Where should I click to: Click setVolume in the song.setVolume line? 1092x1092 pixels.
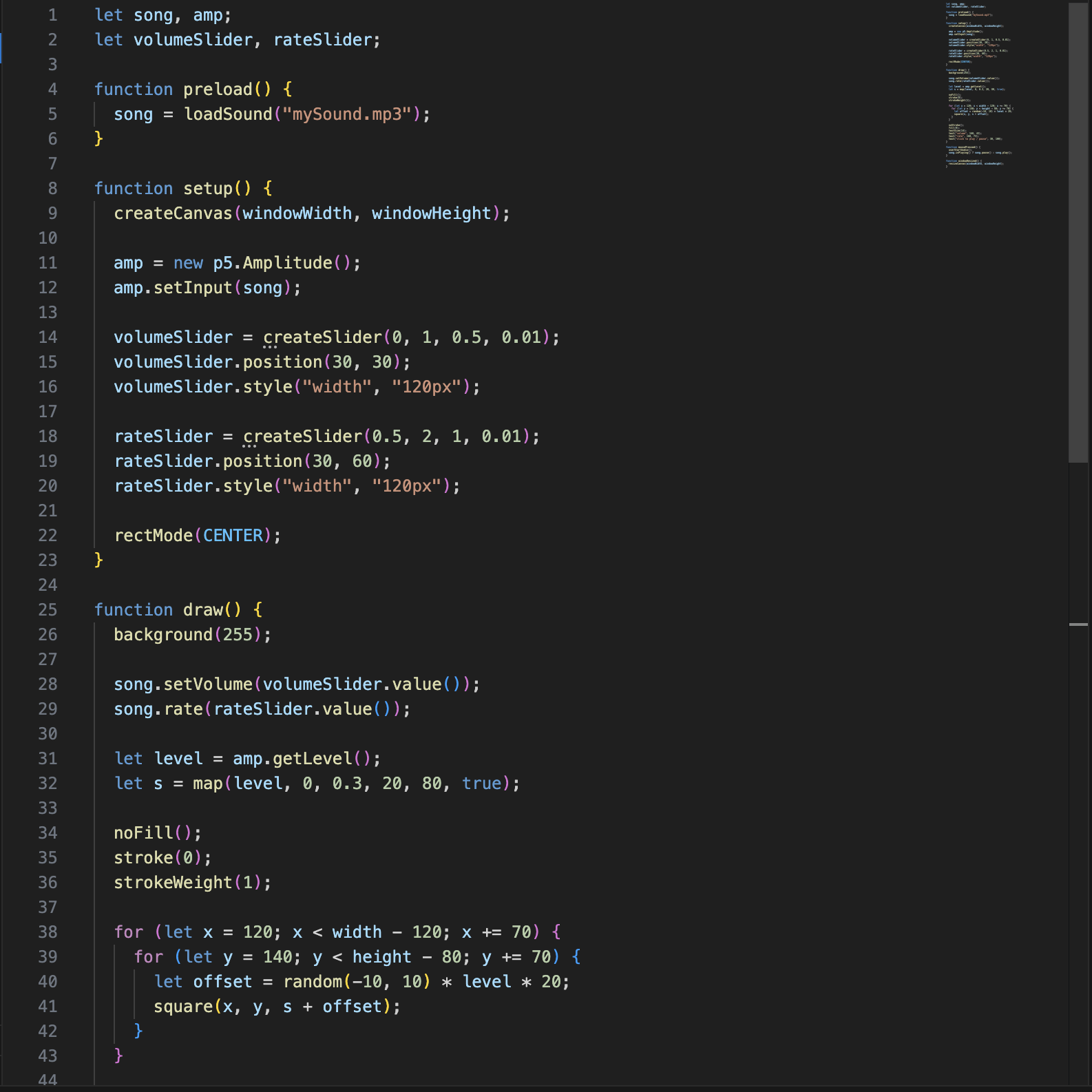click(x=208, y=684)
